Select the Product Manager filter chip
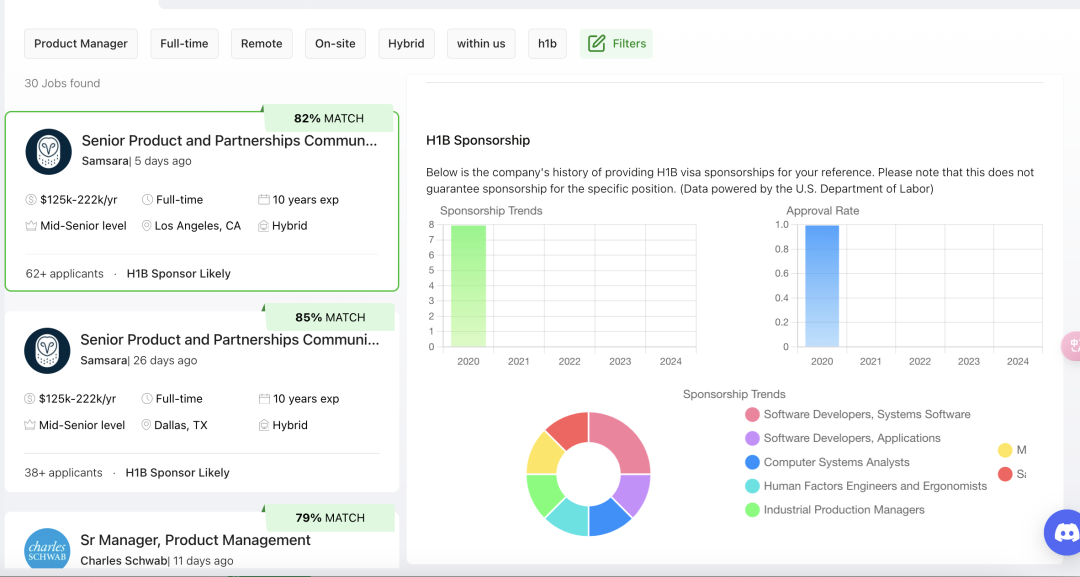The height and width of the screenshot is (577, 1080). (81, 43)
